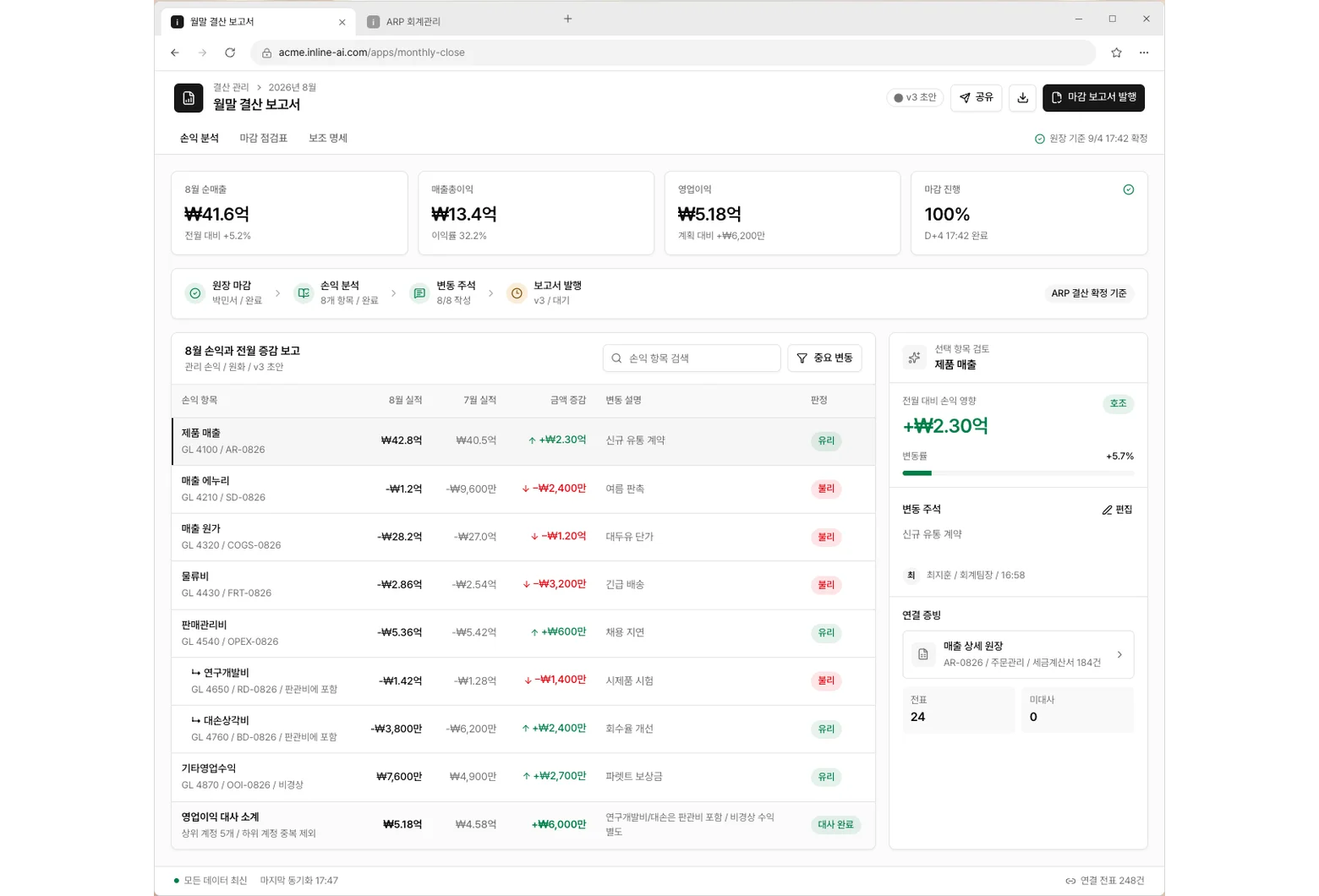Select the 제품 매출 row
1319x896 pixels.
click(x=523, y=441)
